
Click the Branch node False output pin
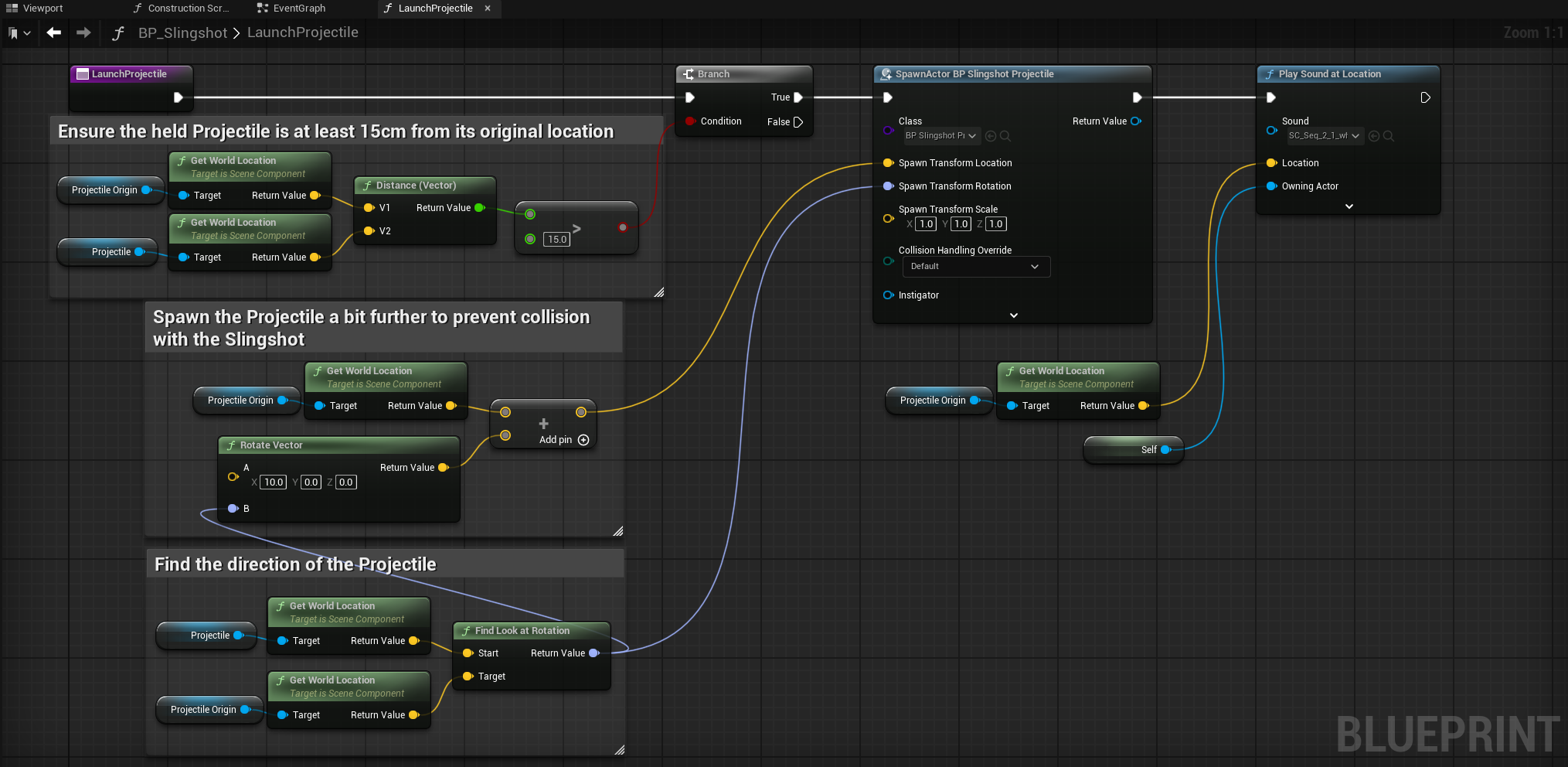(x=798, y=122)
